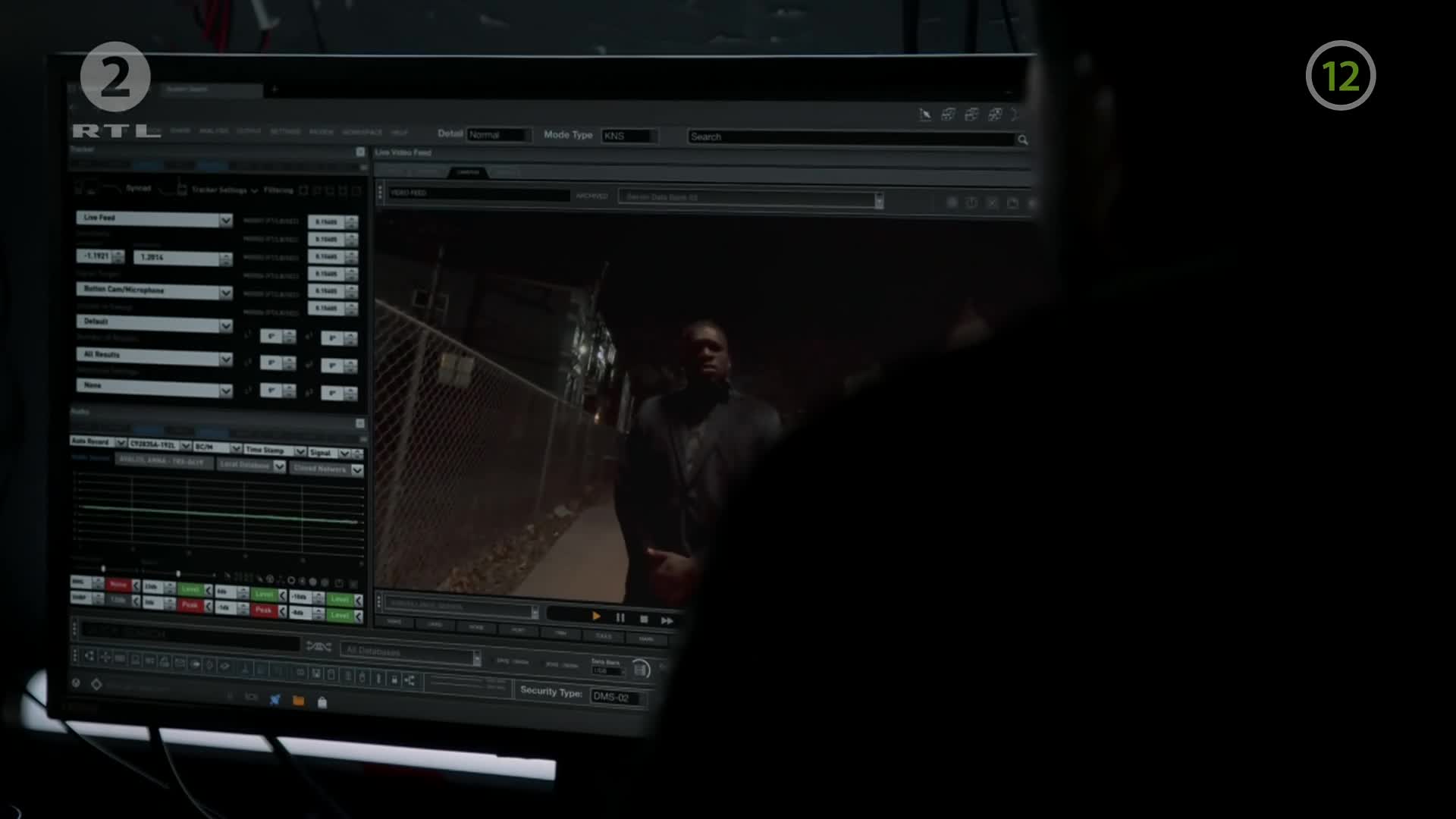1456x819 pixels.
Task: Toggle the red Noise indicator button
Action: click(118, 585)
